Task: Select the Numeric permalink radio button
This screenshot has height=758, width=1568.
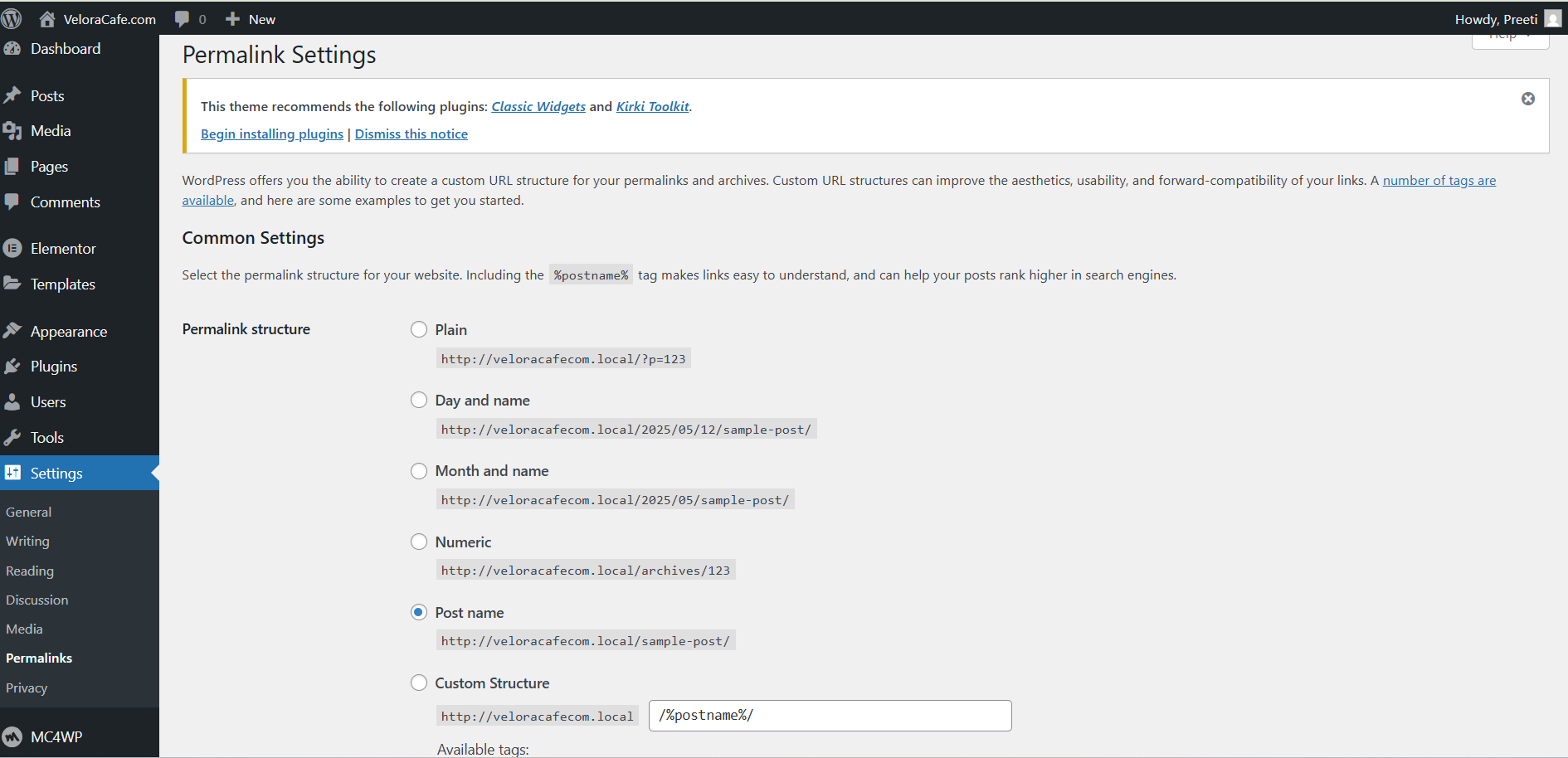Action: point(419,542)
